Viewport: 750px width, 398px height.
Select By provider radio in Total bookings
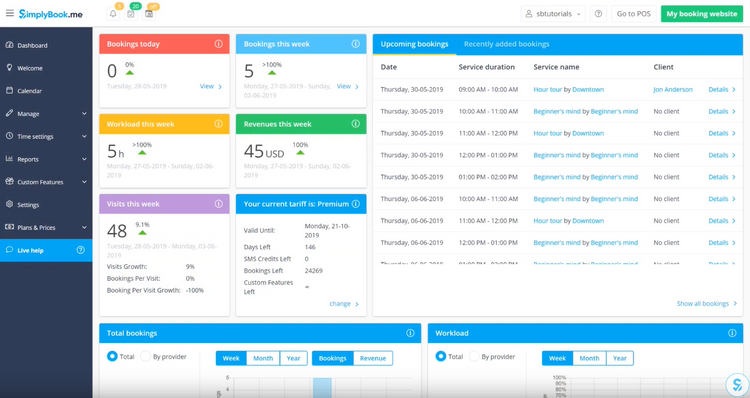[x=145, y=356]
